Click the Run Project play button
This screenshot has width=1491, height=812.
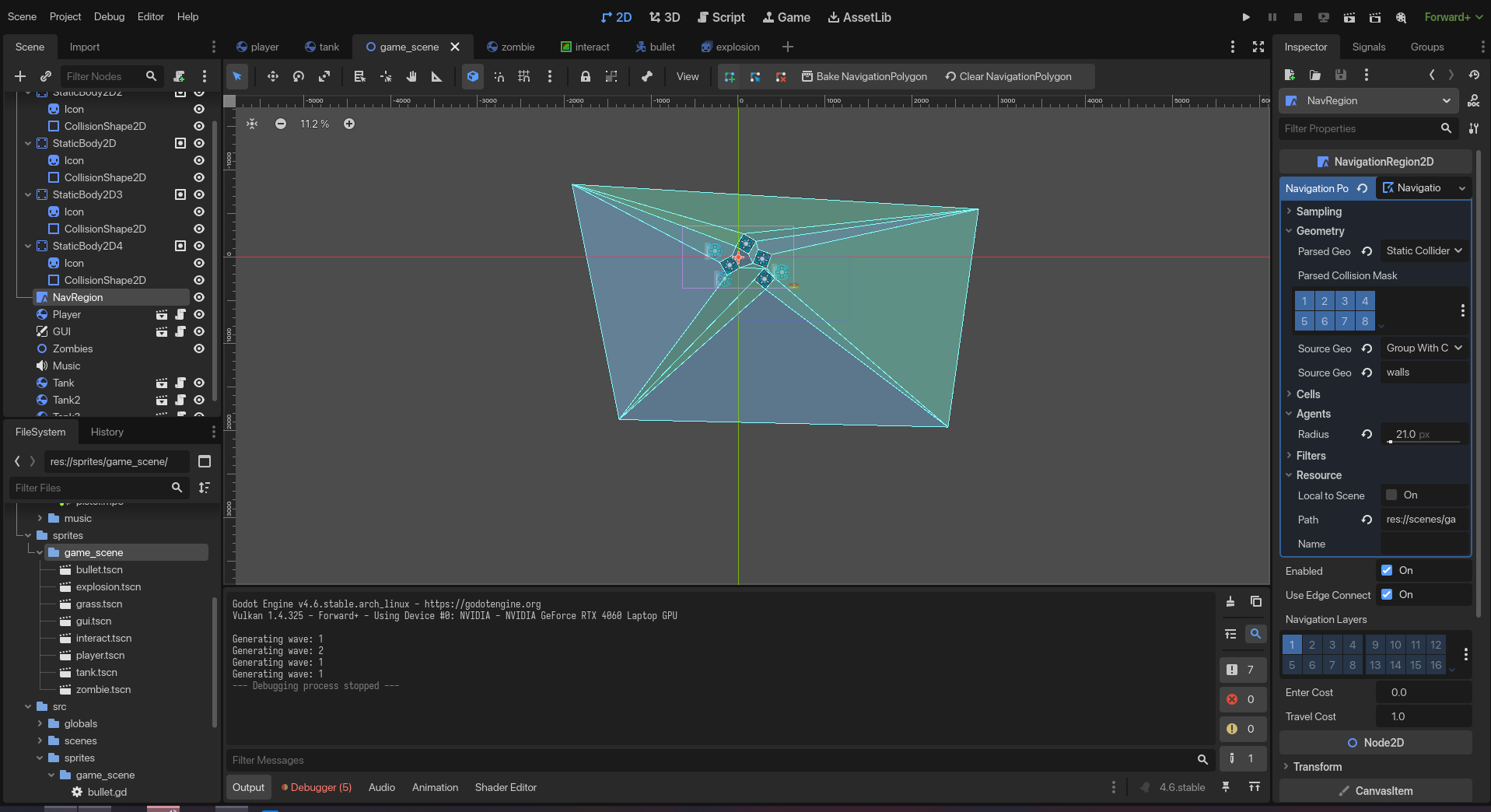click(x=1245, y=17)
